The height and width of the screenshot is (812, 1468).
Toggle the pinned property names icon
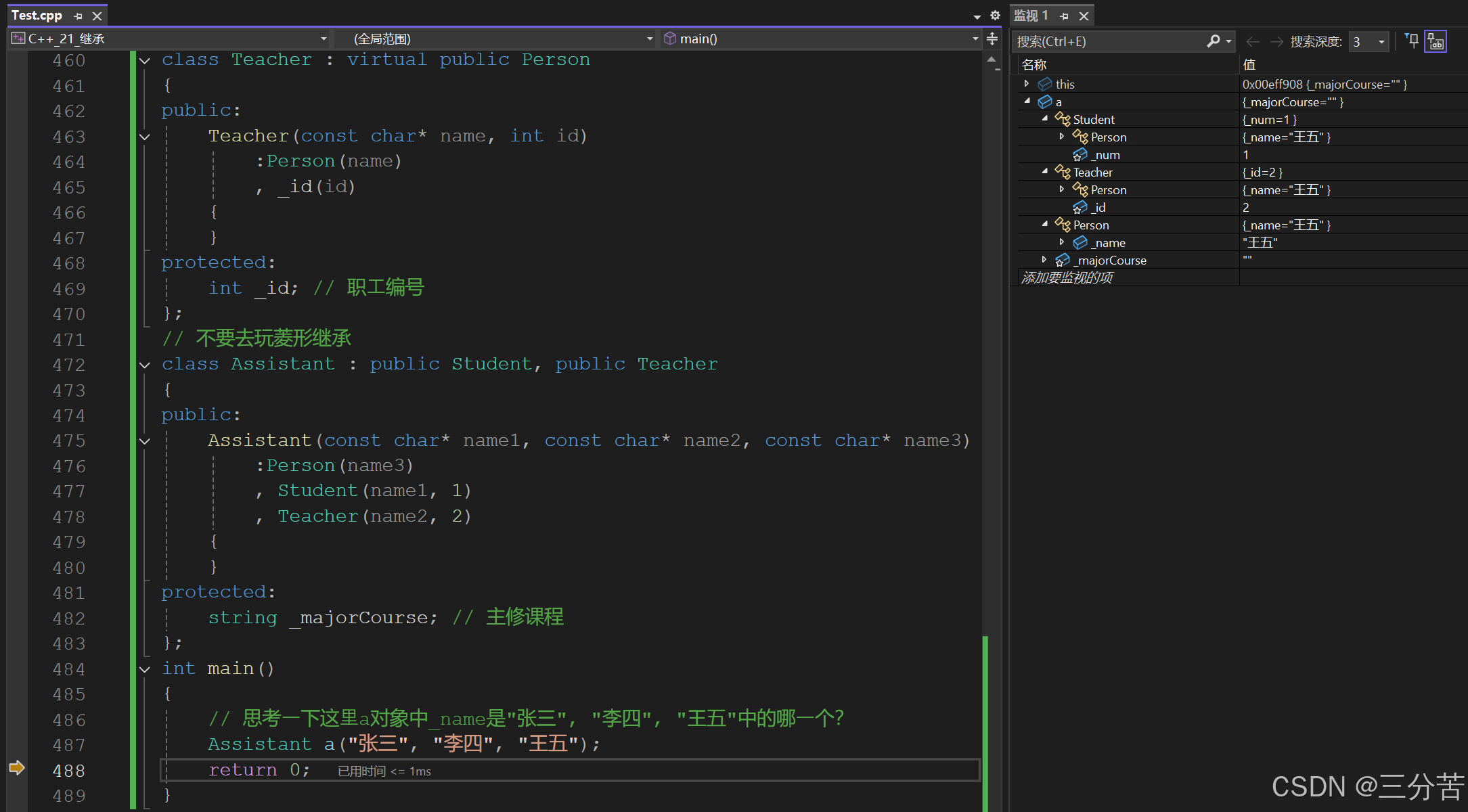click(1436, 41)
